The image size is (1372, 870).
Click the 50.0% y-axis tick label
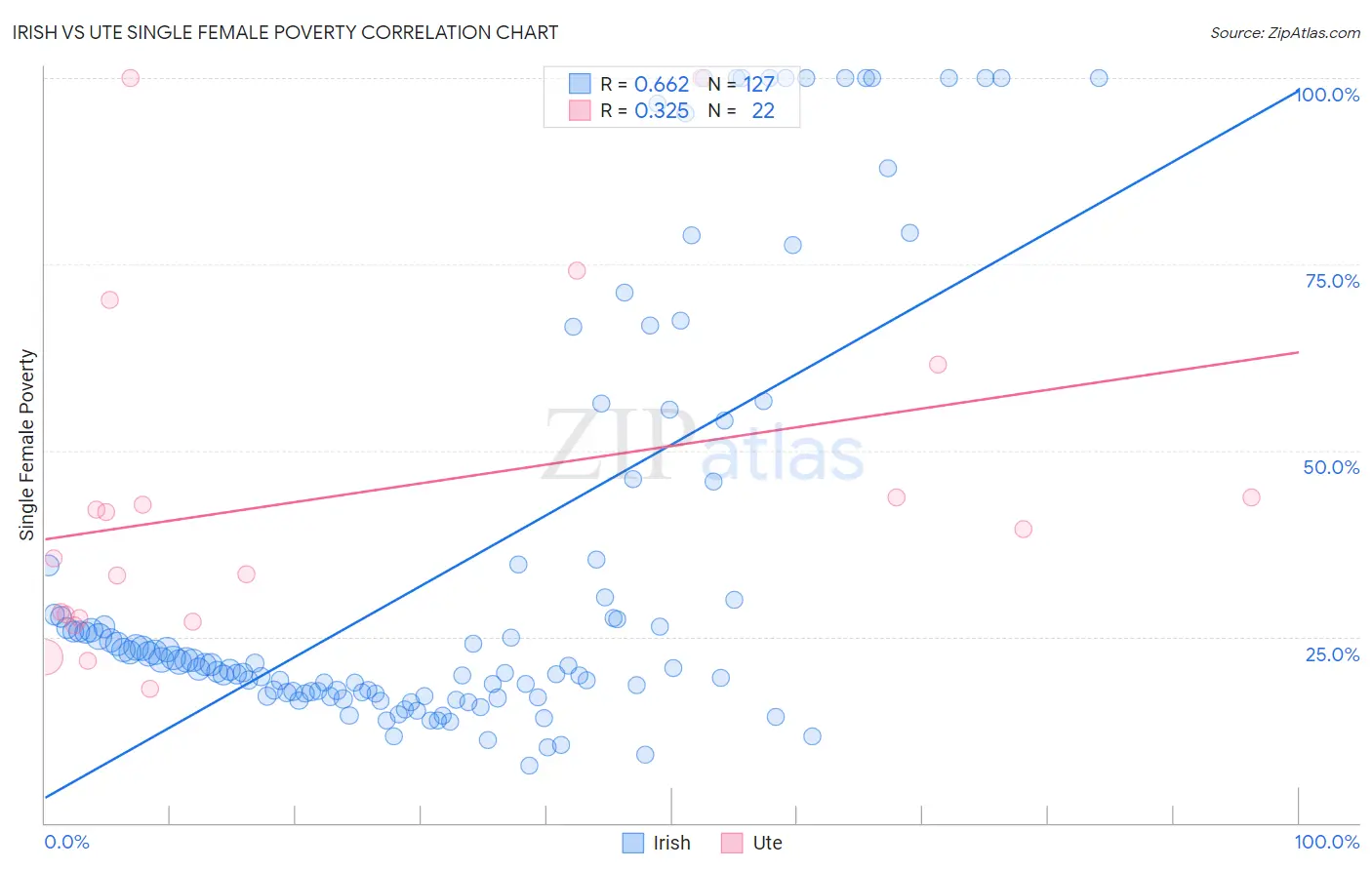(1331, 467)
